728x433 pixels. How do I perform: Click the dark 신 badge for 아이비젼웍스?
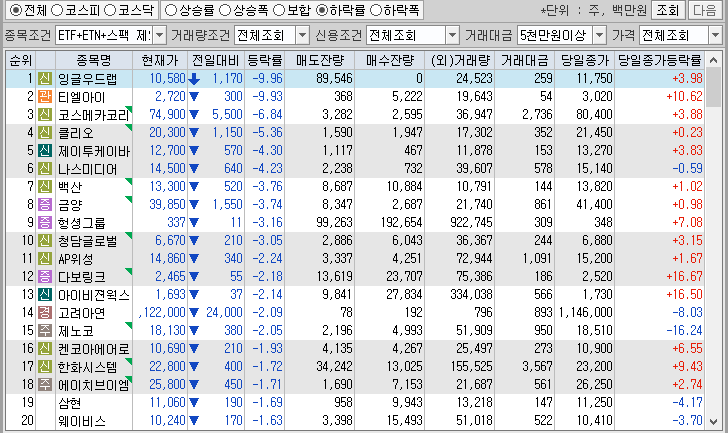[45, 295]
